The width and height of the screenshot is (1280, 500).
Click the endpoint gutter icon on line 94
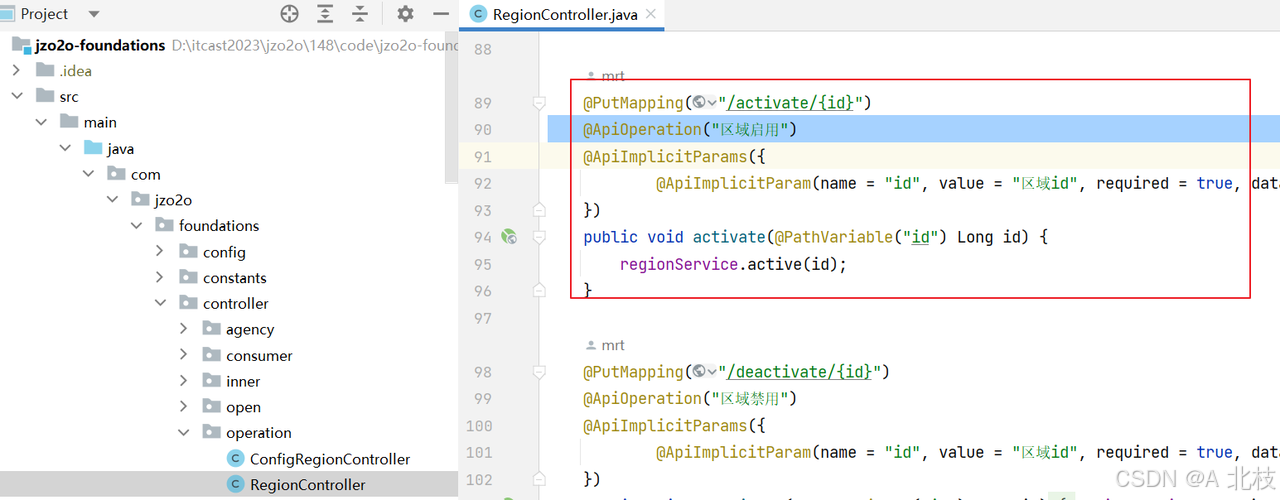pyautogui.click(x=509, y=237)
